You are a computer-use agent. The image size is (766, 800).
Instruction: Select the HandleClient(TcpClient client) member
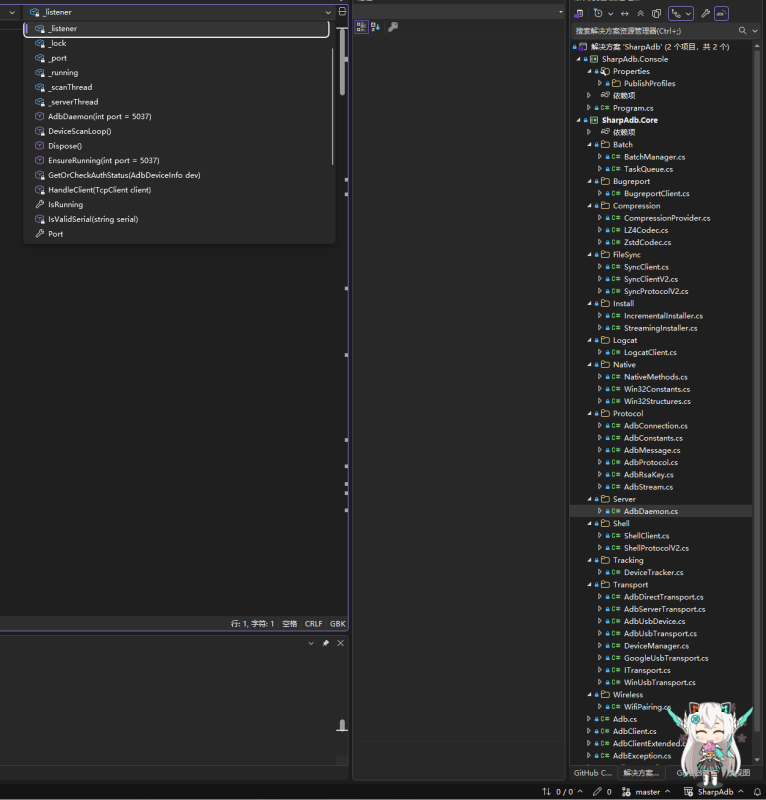click(x=99, y=190)
